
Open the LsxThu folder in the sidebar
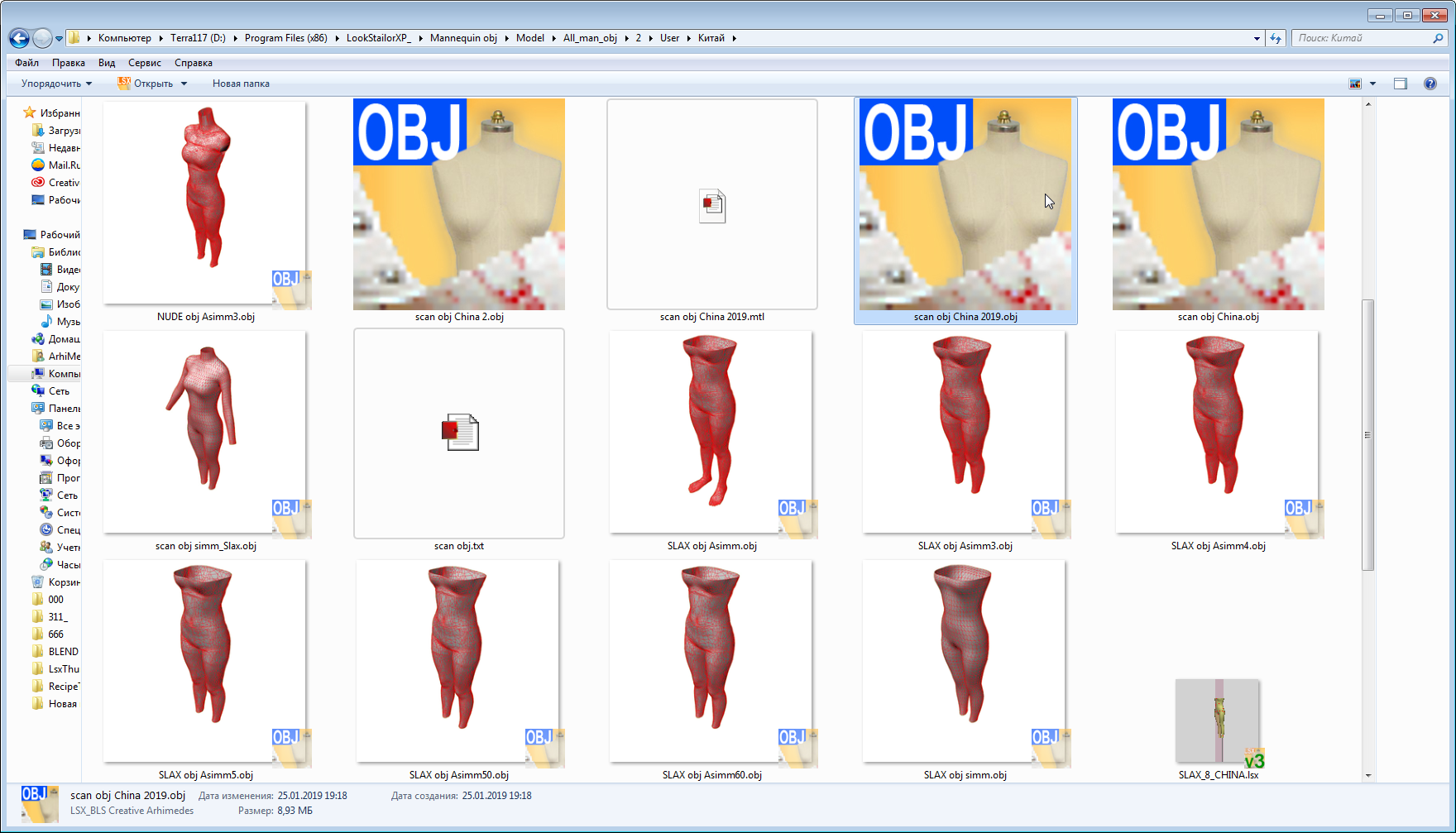click(x=56, y=669)
